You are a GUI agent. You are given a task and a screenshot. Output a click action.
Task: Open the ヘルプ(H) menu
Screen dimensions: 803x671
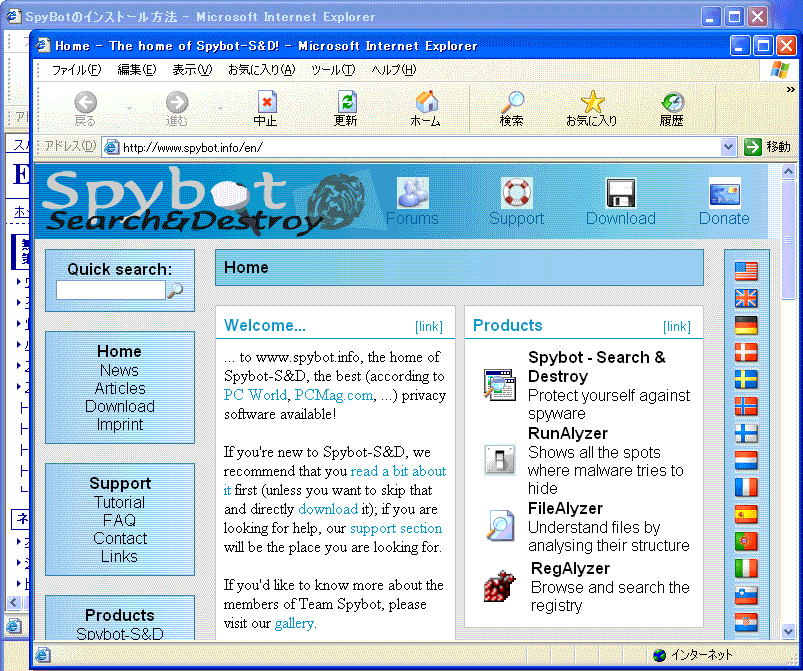[394, 70]
